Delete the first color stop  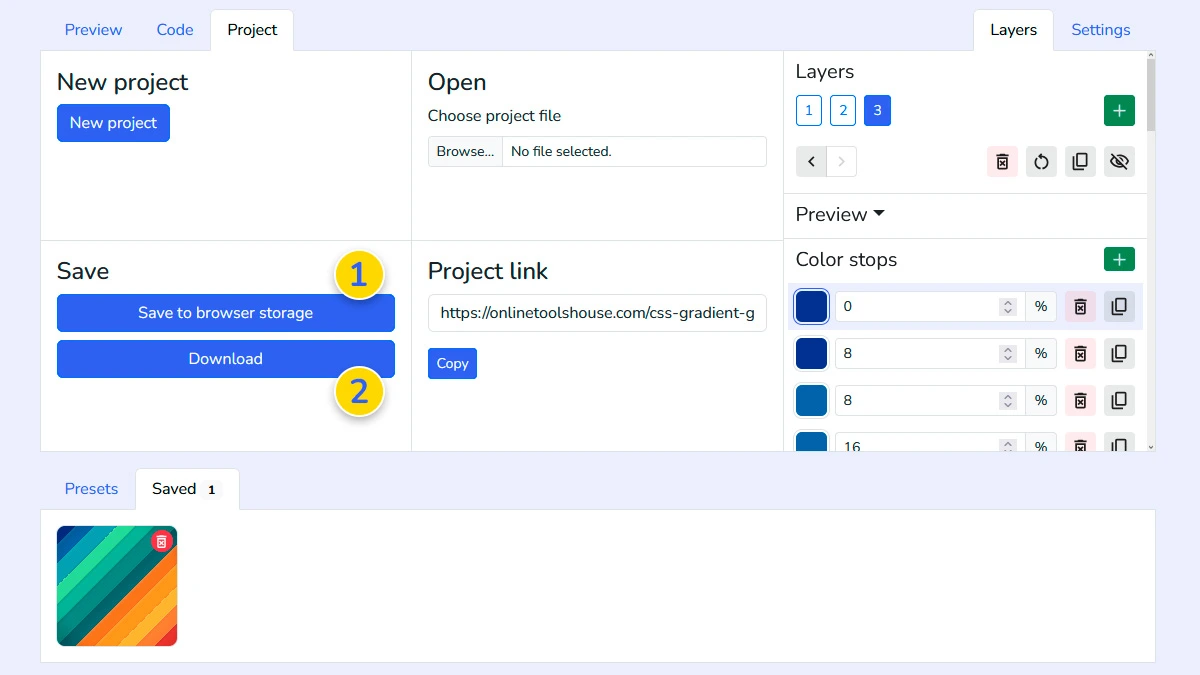(x=1080, y=306)
